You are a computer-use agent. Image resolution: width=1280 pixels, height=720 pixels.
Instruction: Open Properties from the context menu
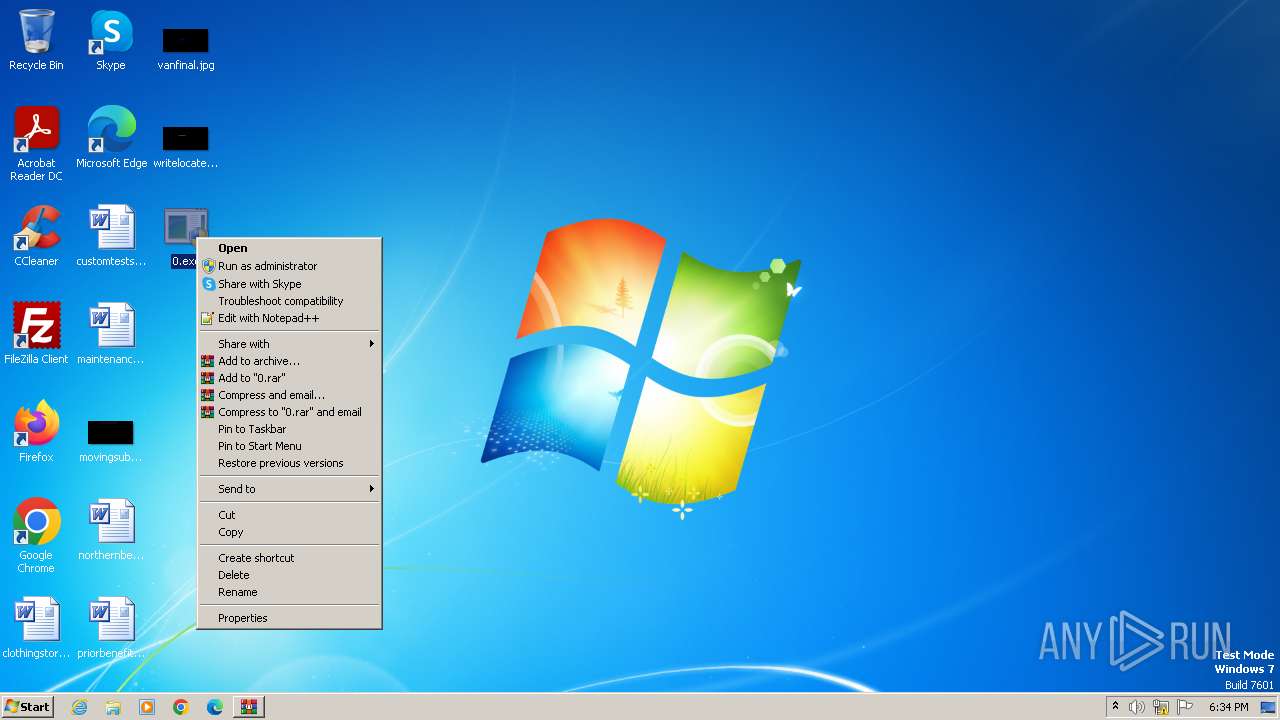coord(290,618)
